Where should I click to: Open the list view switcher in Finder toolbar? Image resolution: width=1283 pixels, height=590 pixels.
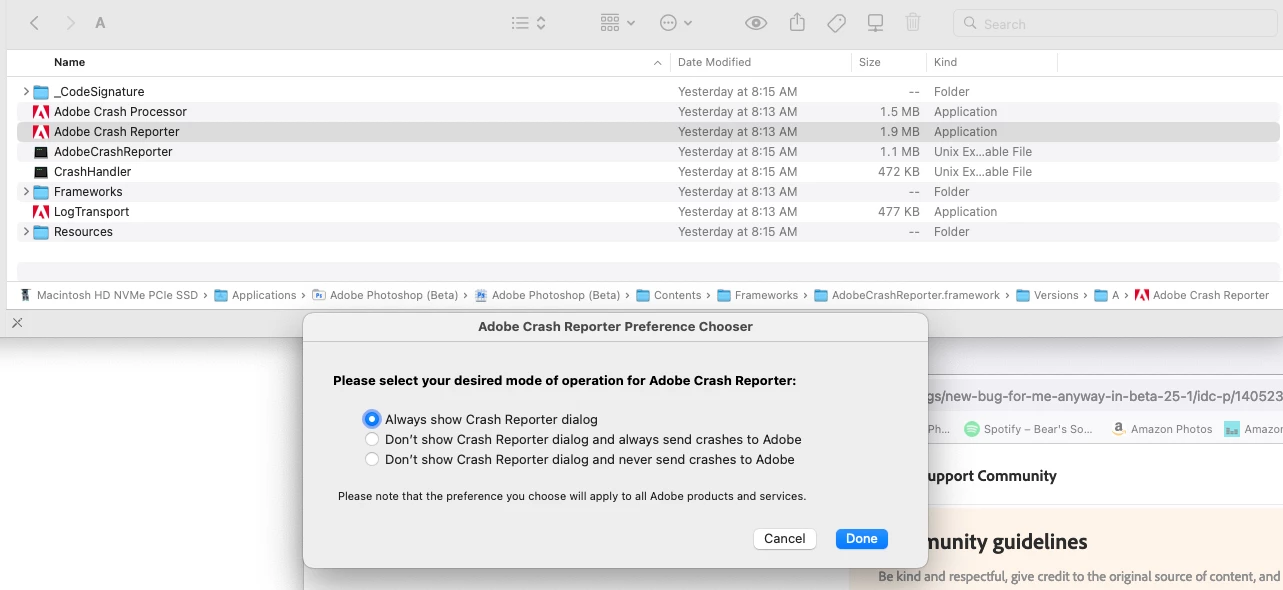point(528,23)
